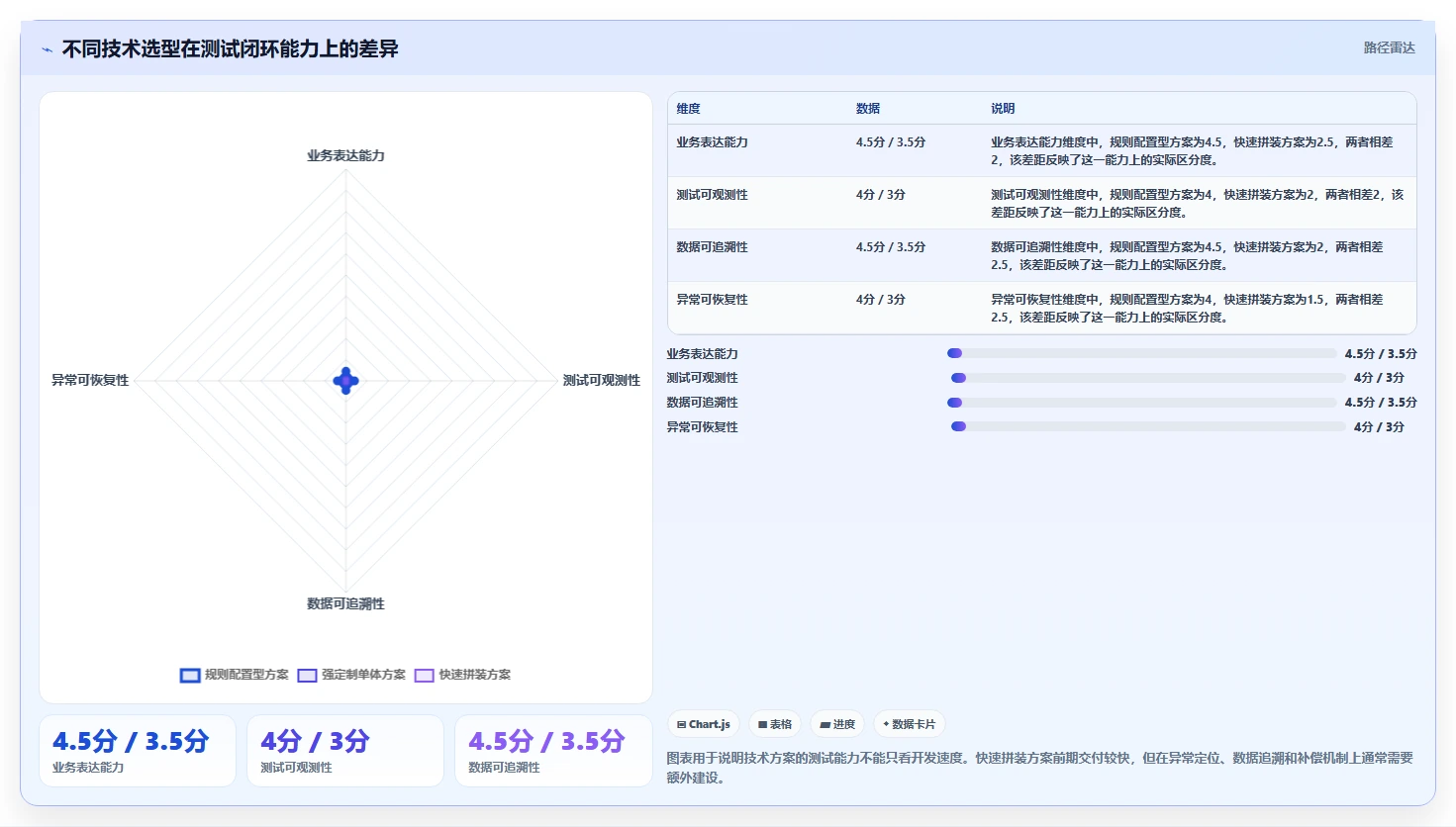Click the 数据 column header
This screenshot has height=827, width=1456.
(868, 109)
